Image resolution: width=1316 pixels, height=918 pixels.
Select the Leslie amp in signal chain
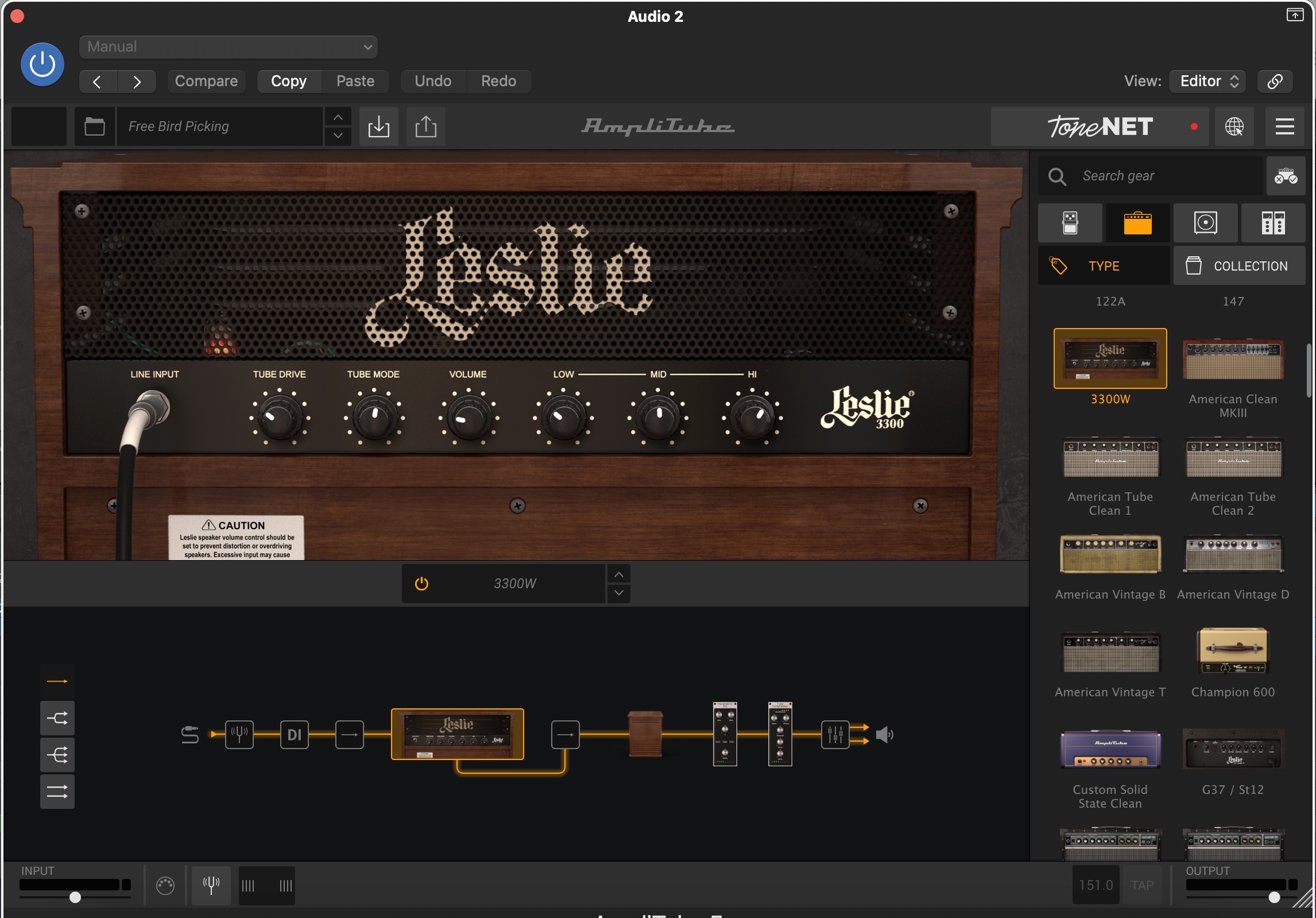point(457,734)
